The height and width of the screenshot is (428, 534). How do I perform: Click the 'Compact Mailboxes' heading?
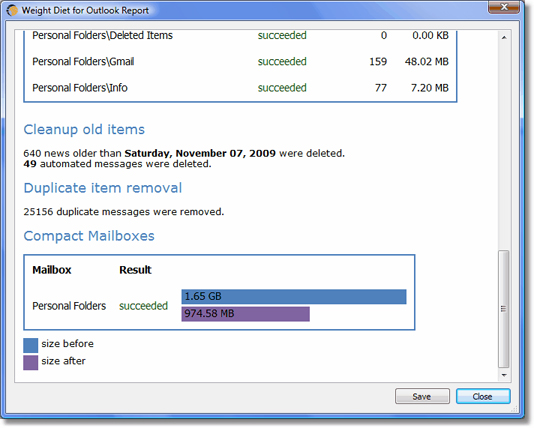[x=89, y=236]
